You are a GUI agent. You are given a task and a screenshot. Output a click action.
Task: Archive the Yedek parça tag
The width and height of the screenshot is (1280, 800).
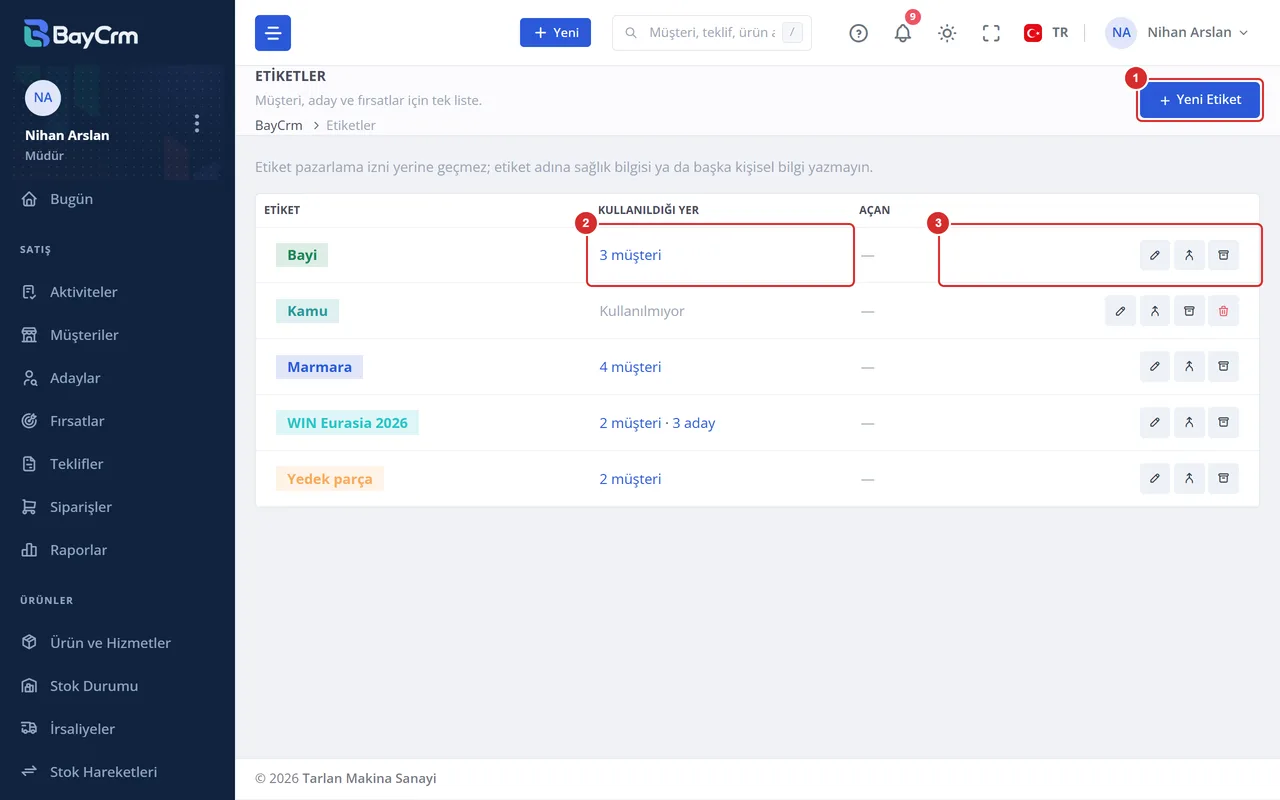pos(1223,479)
